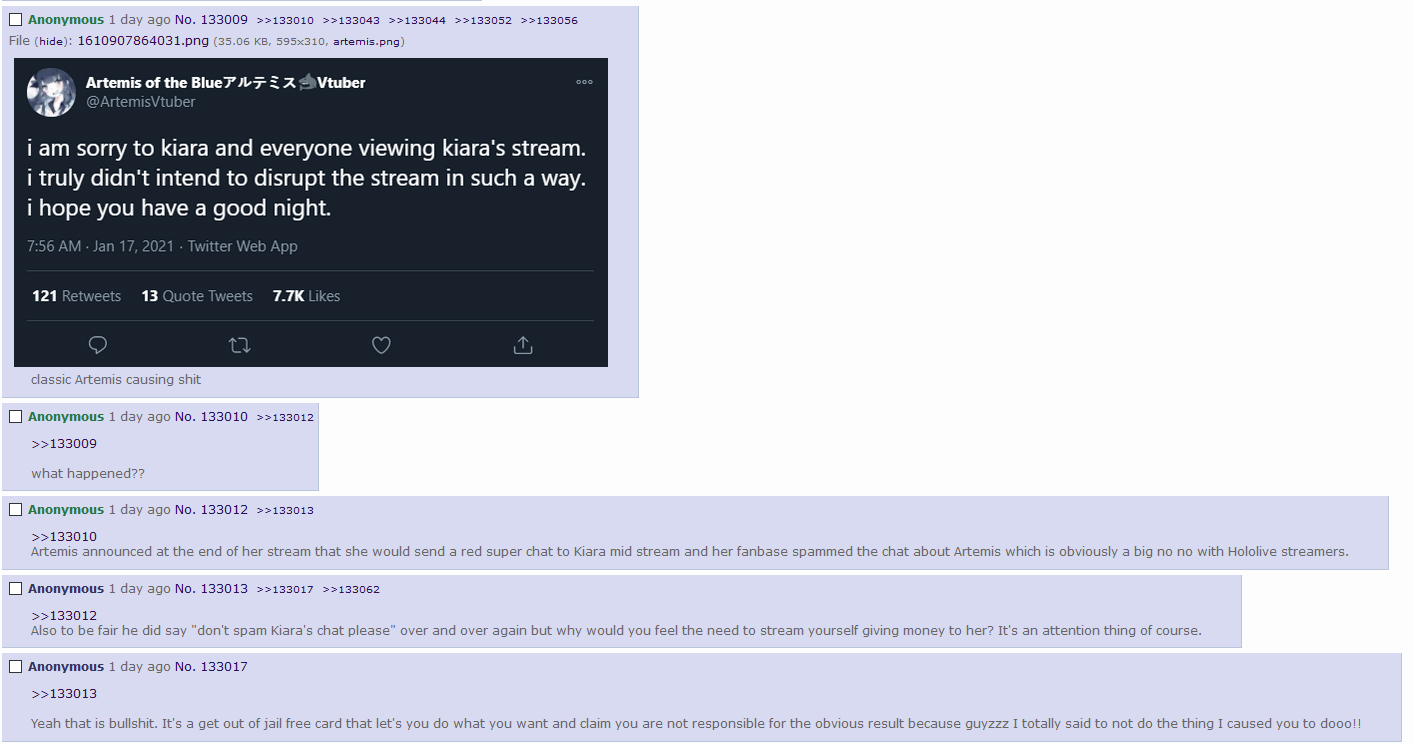Image resolution: width=1414 pixels, height=745 pixels.
Task: Select the checkbox on post No. 133013
Action: [x=15, y=589]
